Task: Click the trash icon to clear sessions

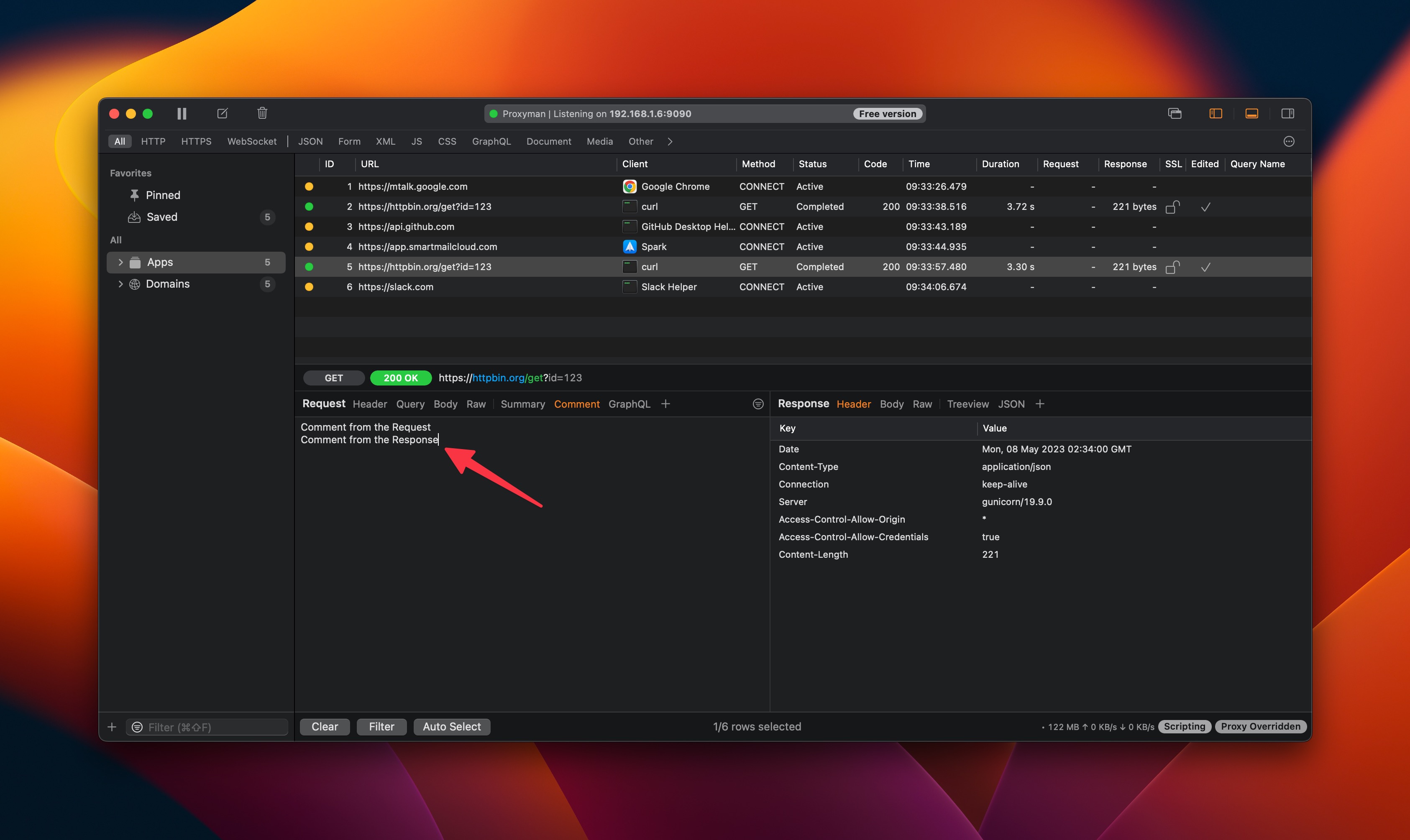Action: coord(262,113)
